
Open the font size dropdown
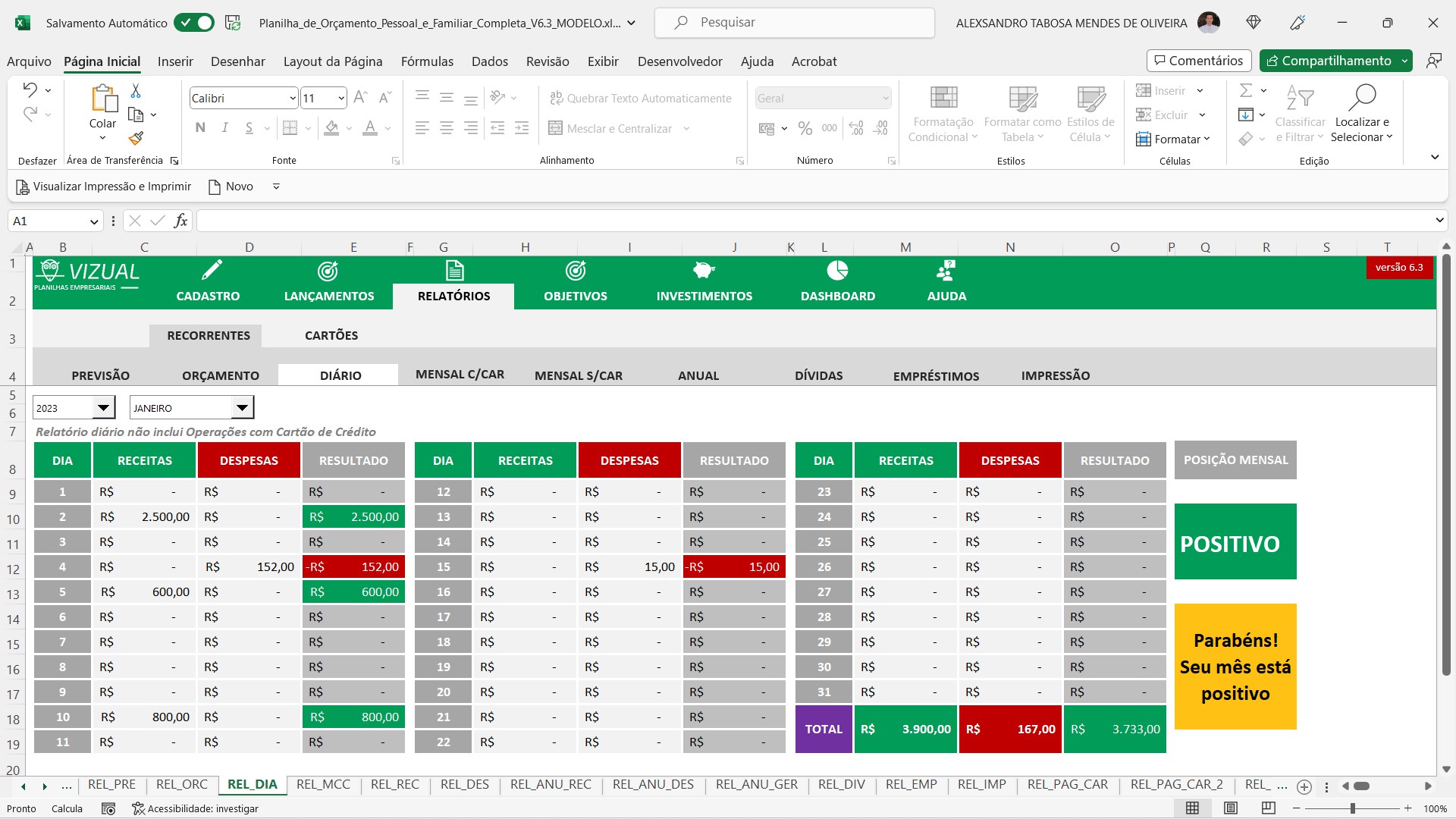(340, 98)
